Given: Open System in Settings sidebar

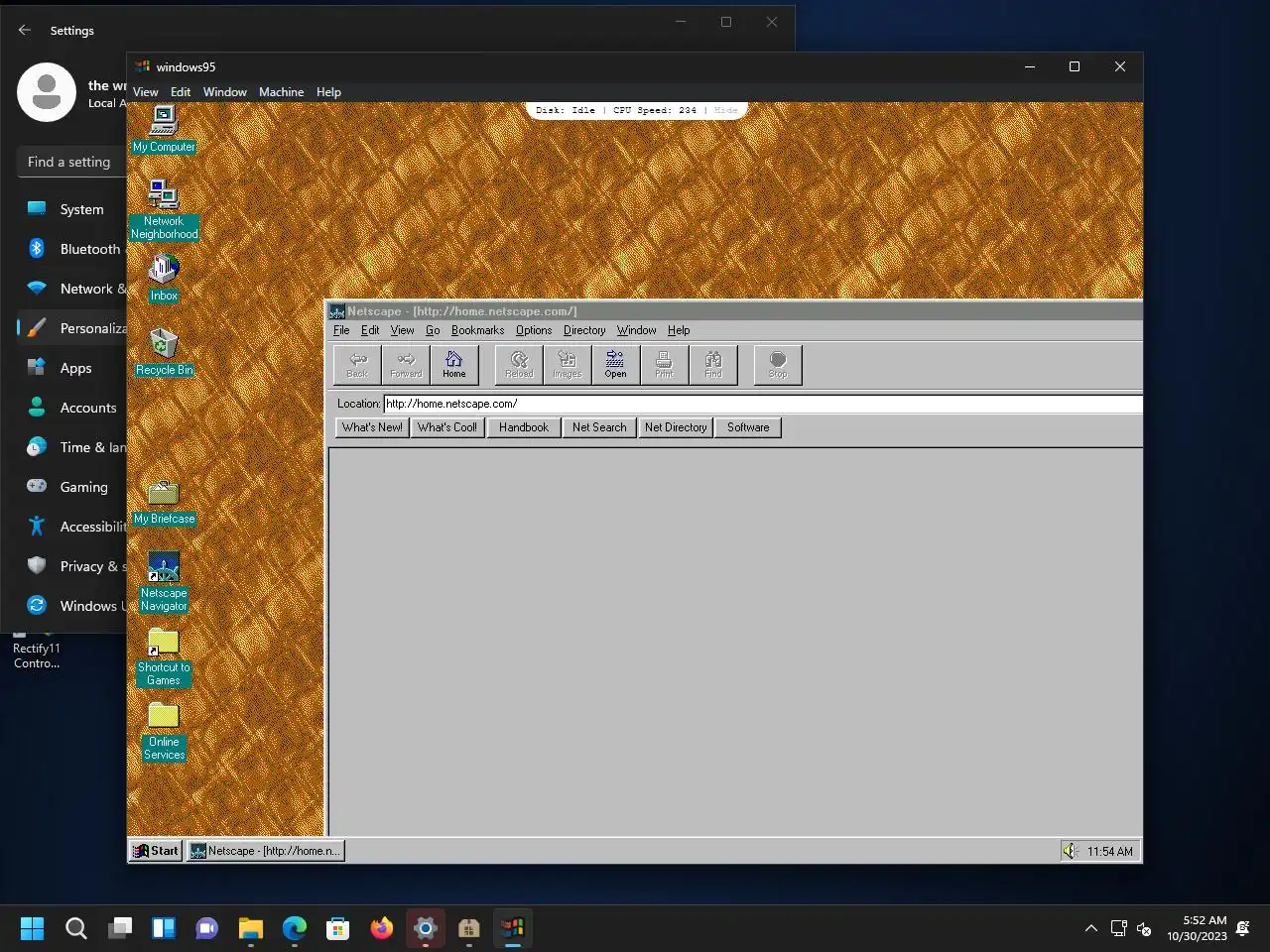Looking at the screenshot, I should pos(71,209).
